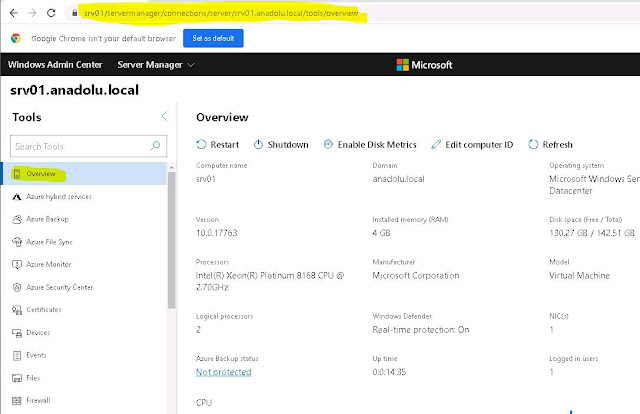
Task: Click the srv01 computer name value
Action: pos(206,179)
